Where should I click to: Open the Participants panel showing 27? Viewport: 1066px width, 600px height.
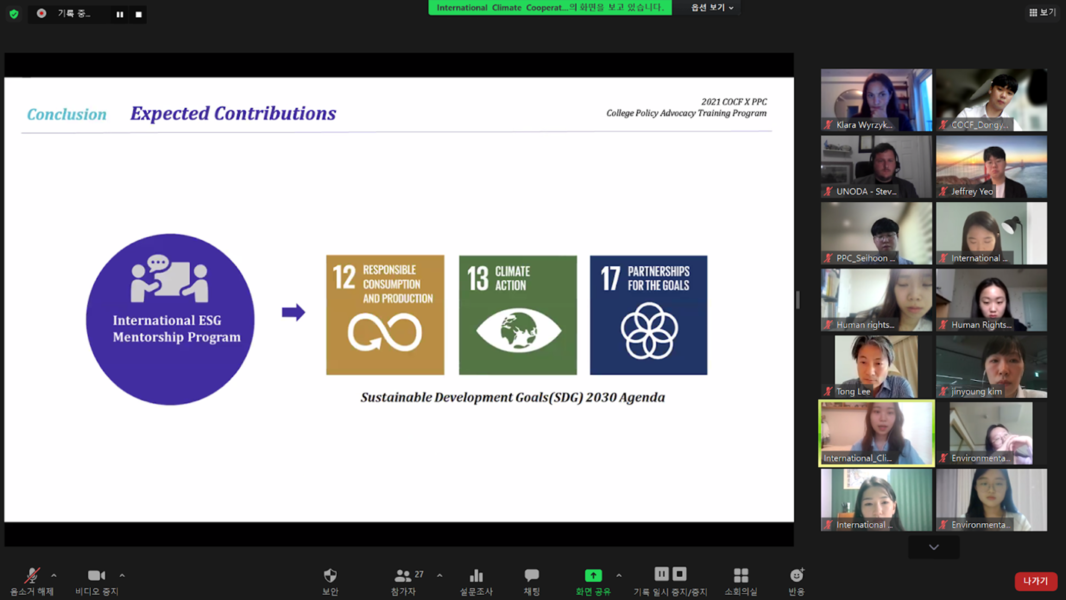[403, 577]
